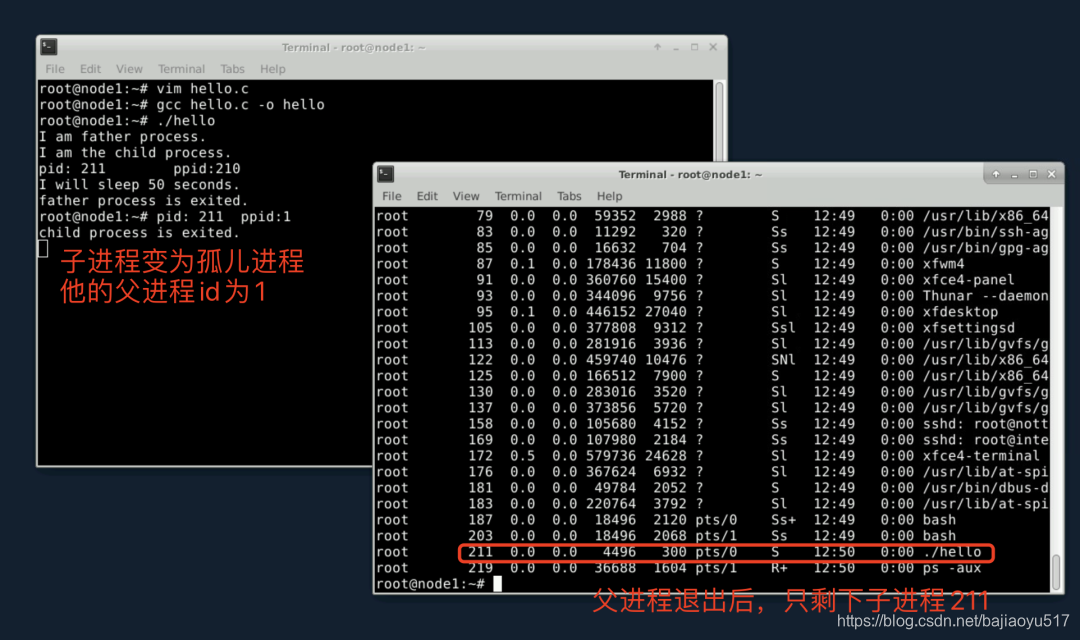Click 'bash' on the pts/0 row
This screenshot has width=1080, height=640.
pos(939,520)
